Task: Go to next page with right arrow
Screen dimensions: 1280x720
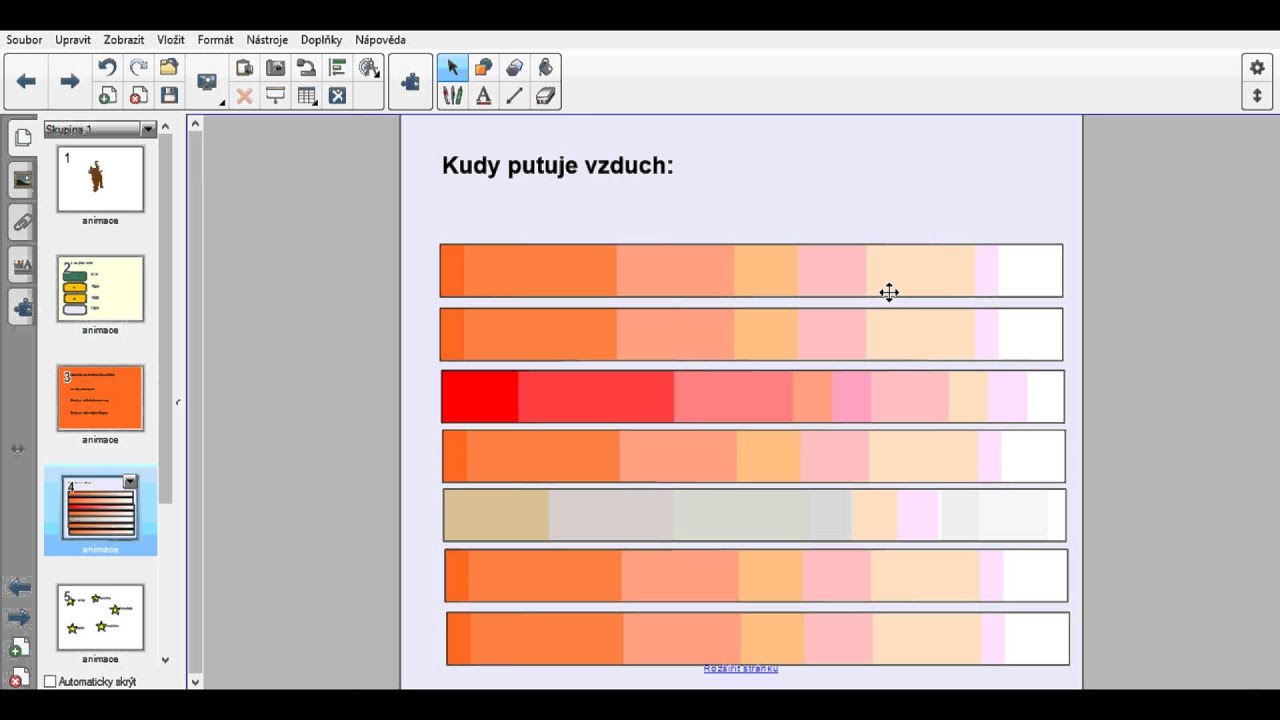Action: 69,81
